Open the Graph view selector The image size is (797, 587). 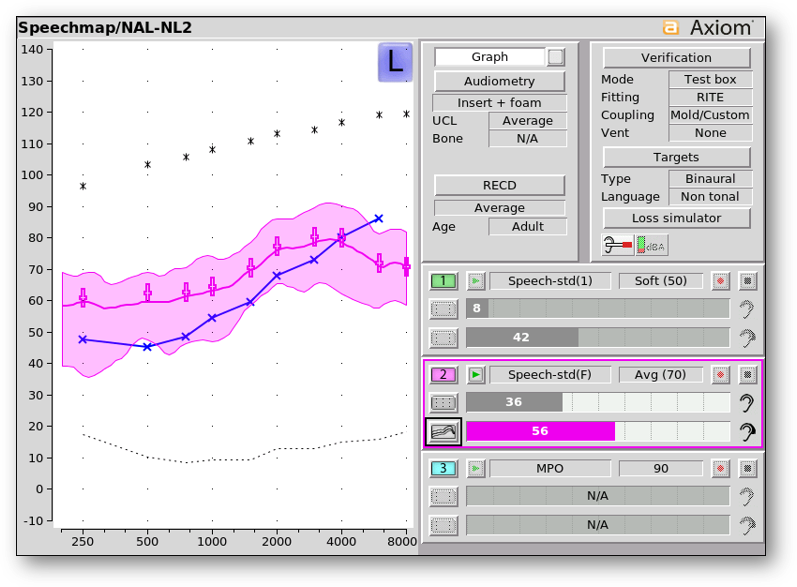coord(489,57)
